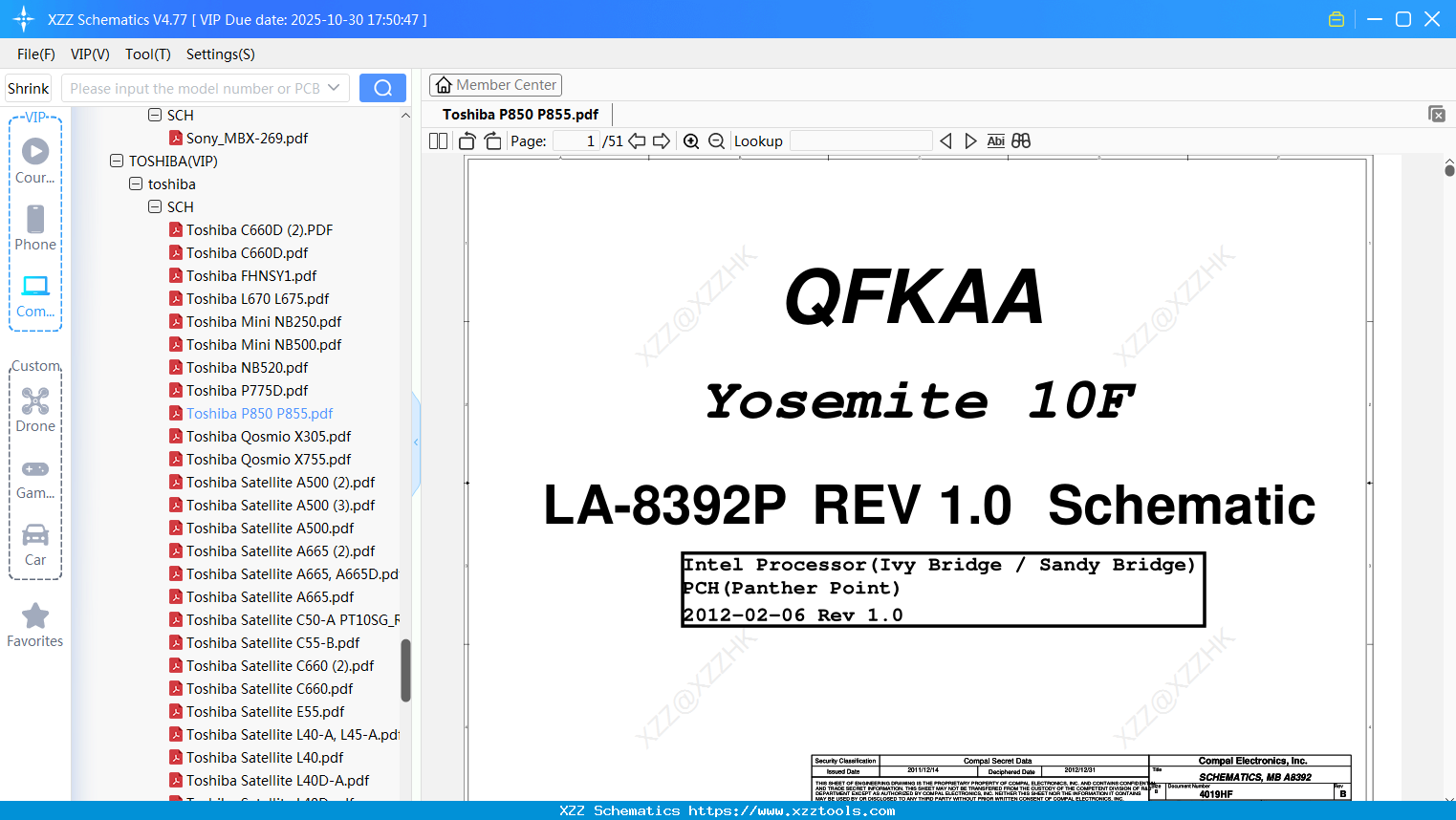This screenshot has height=820, width=1456.
Task: Click the blue search button
Action: click(382, 88)
